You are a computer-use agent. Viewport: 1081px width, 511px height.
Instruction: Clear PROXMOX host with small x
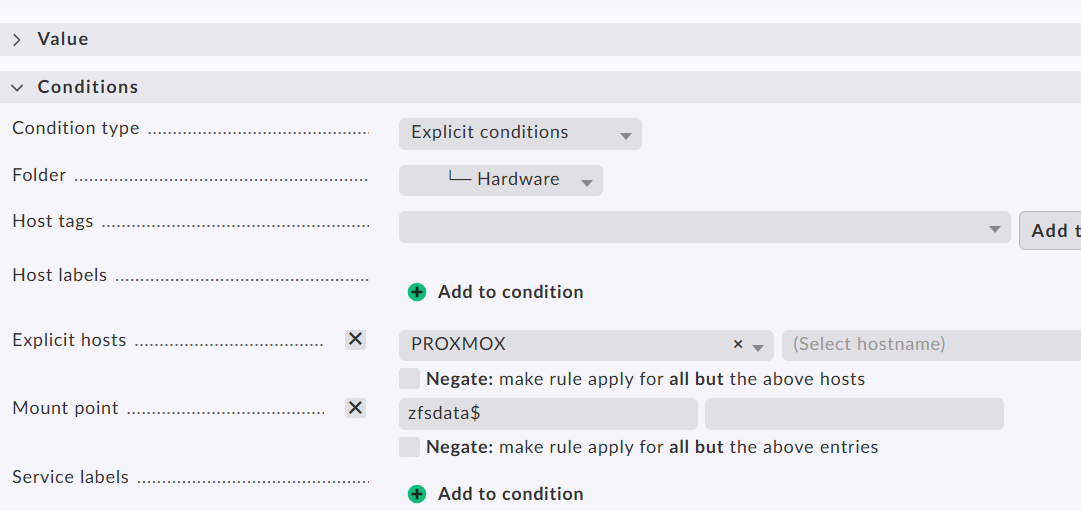738,344
